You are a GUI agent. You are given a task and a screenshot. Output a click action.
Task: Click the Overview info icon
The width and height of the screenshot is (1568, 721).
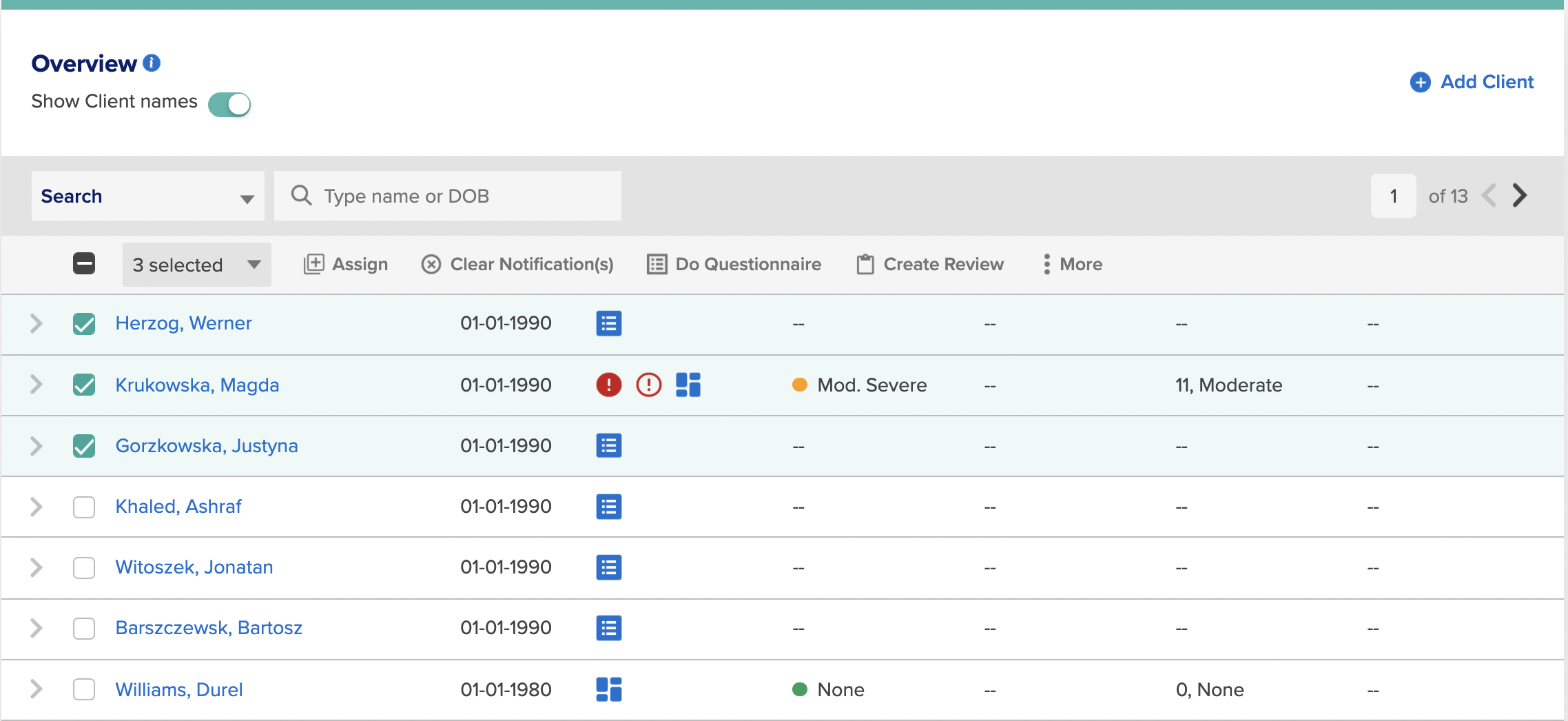[x=152, y=63]
